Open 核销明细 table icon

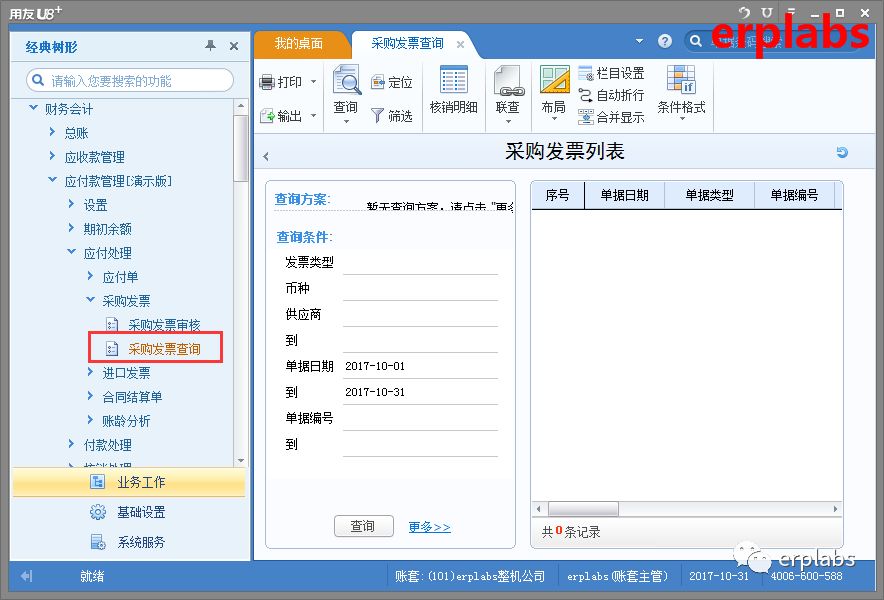click(453, 80)
